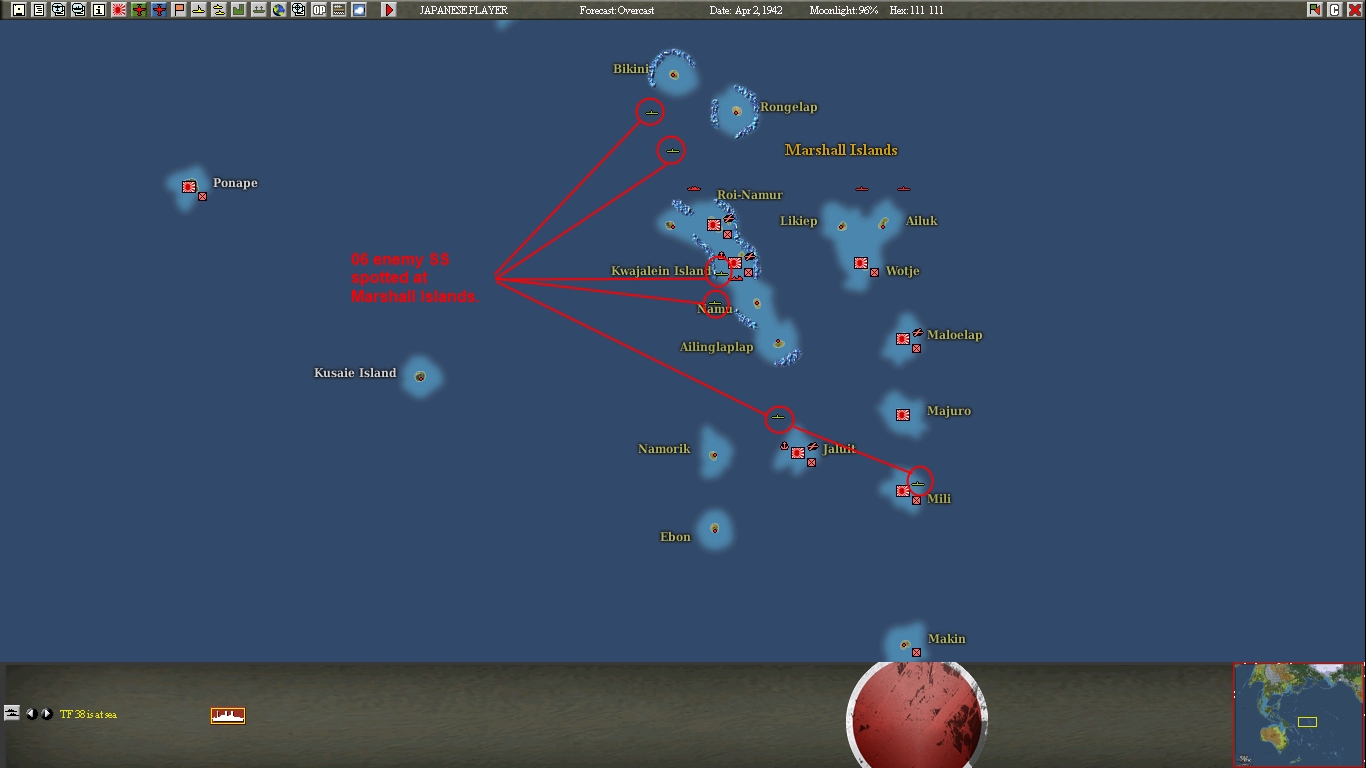
Task: Click the 'Ailuk' map label
Action: point(921,221)
